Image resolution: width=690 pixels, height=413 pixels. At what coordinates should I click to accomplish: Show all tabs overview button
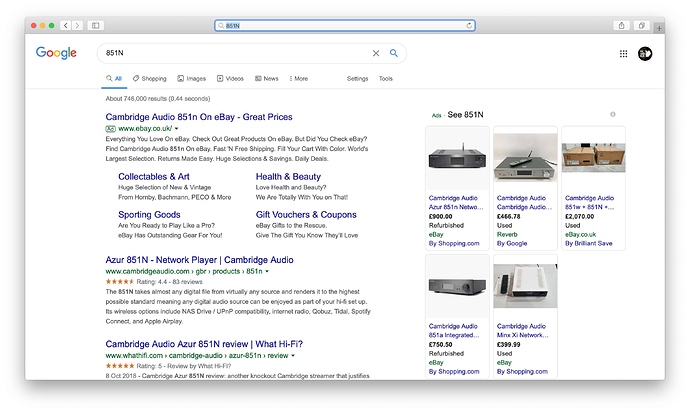click(x=642, y=26)
